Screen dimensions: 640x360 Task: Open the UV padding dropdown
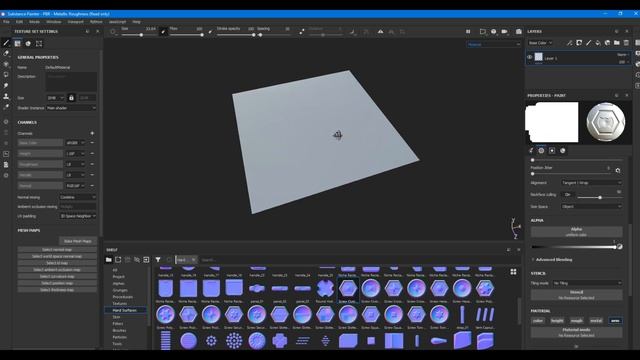tap(78, 216)
